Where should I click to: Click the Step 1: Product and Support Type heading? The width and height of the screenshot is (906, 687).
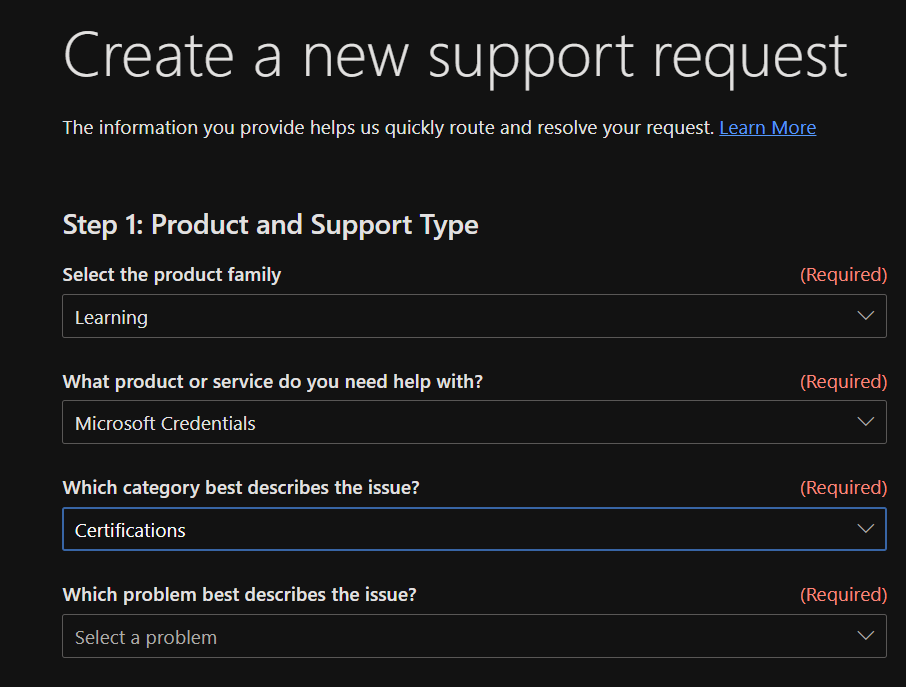pyautogui.click(x=270, y=225)
